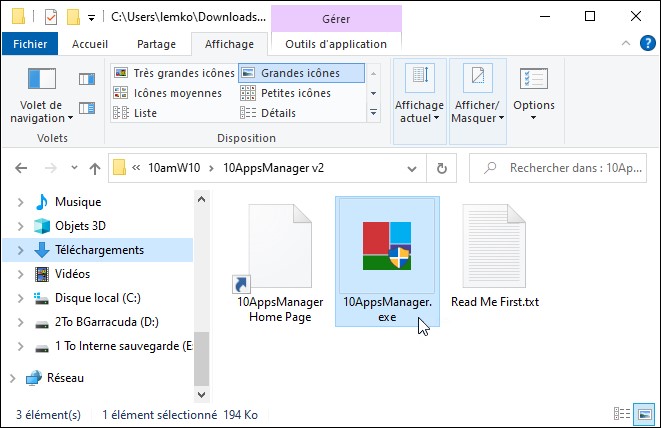Click the search box Rechercher dans
Image resolution: width=661 pixels, height=428 pixels.
click(565, 168)
